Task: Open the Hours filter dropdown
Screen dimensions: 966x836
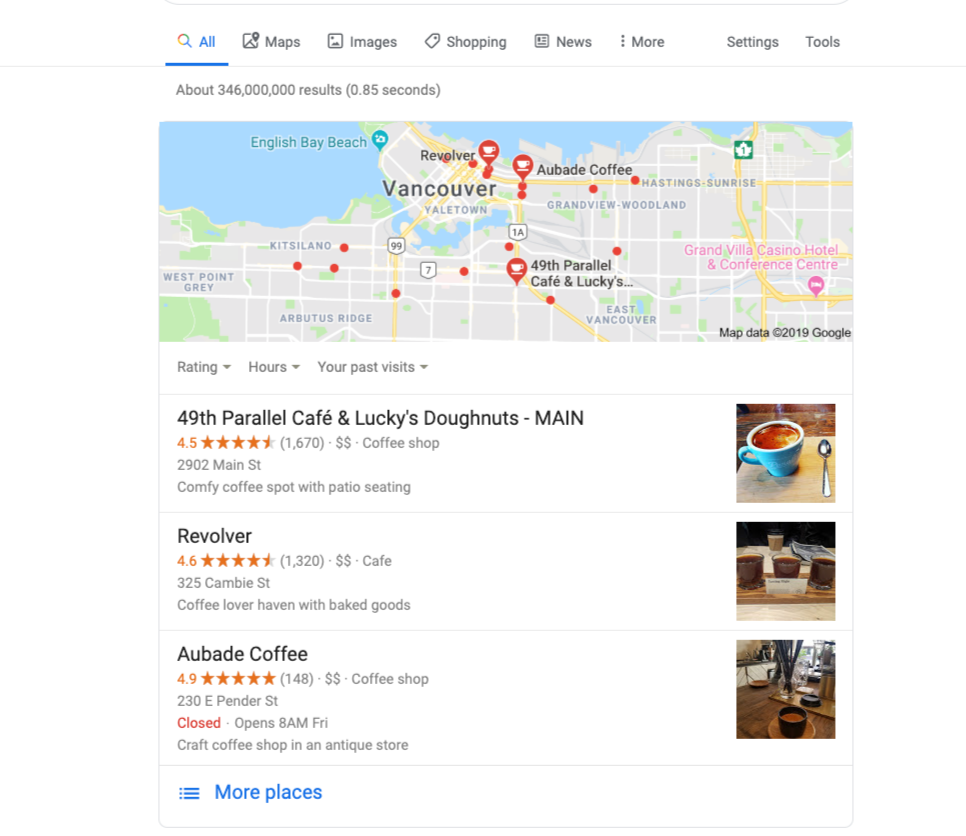Action: coord(274,367)
